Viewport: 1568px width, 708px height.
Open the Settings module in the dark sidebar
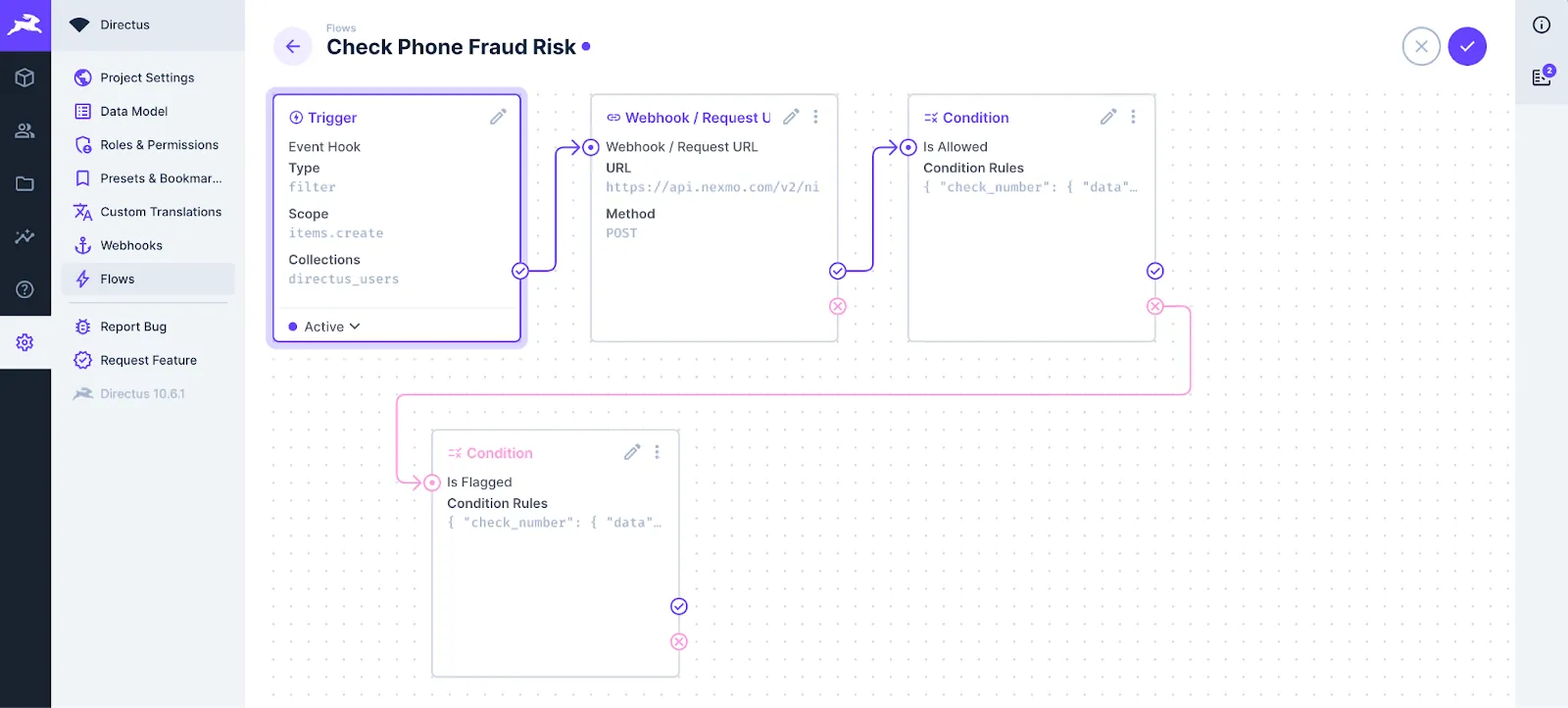(x=25, y=341)
